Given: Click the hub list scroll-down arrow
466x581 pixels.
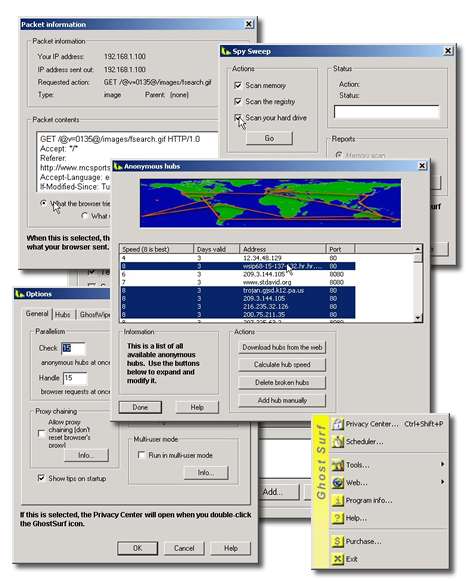Looking at the screenshot, I should [418, 318].
